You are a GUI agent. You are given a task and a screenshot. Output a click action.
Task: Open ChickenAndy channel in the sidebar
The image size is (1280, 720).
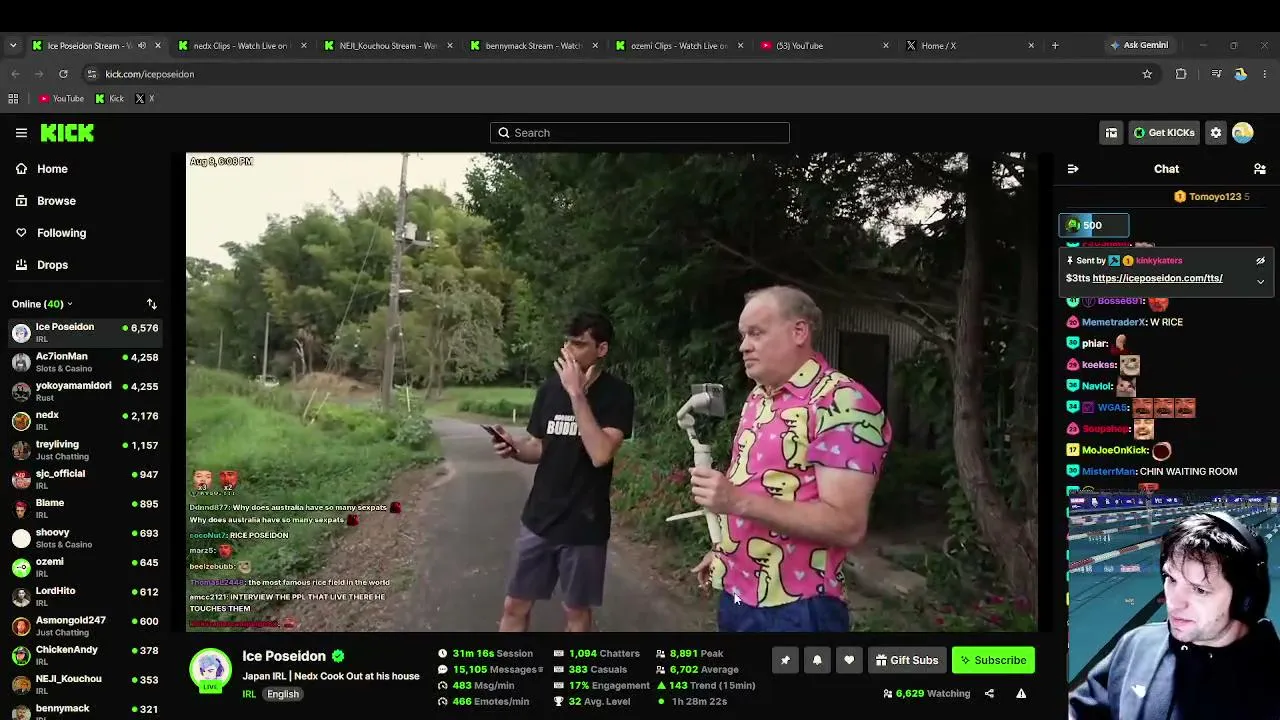(x=85, y=655)
